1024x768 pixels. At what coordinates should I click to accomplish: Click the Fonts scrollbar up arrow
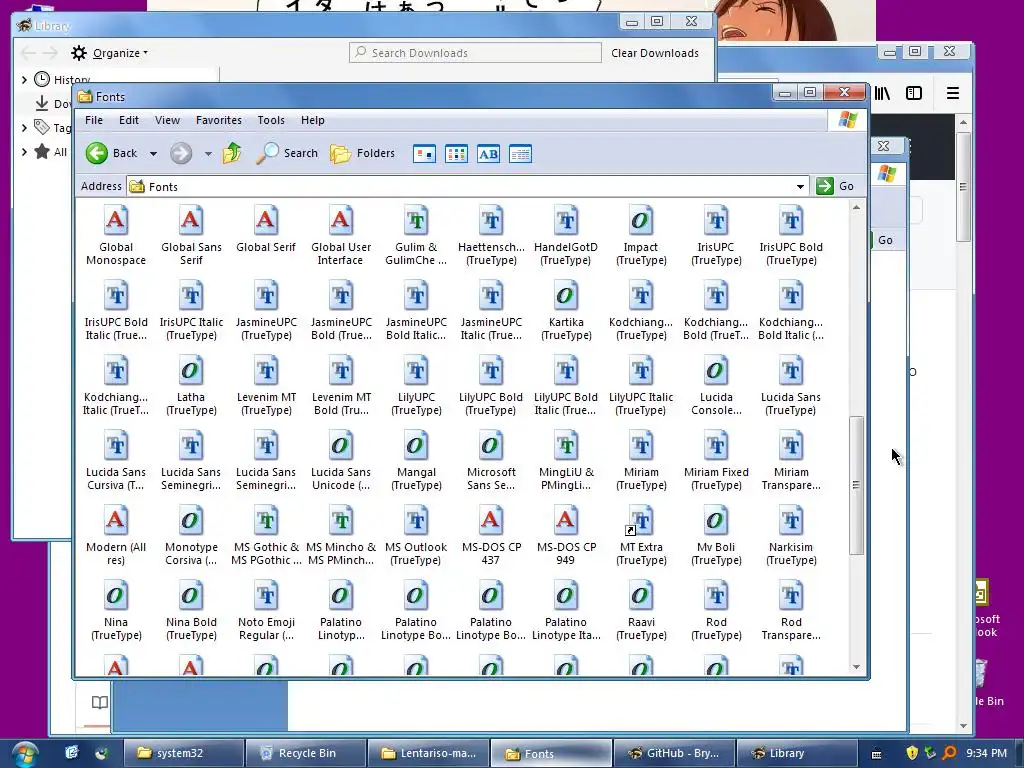coord(856,207)
